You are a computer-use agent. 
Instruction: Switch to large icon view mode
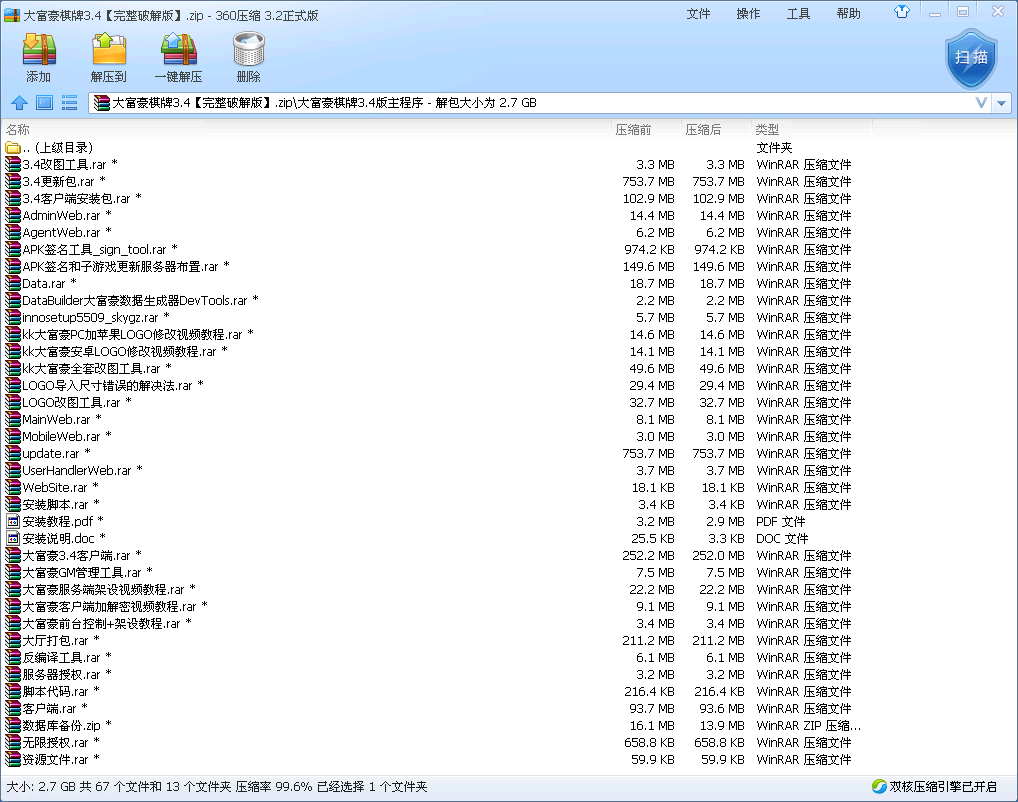(x=44, y=102)
